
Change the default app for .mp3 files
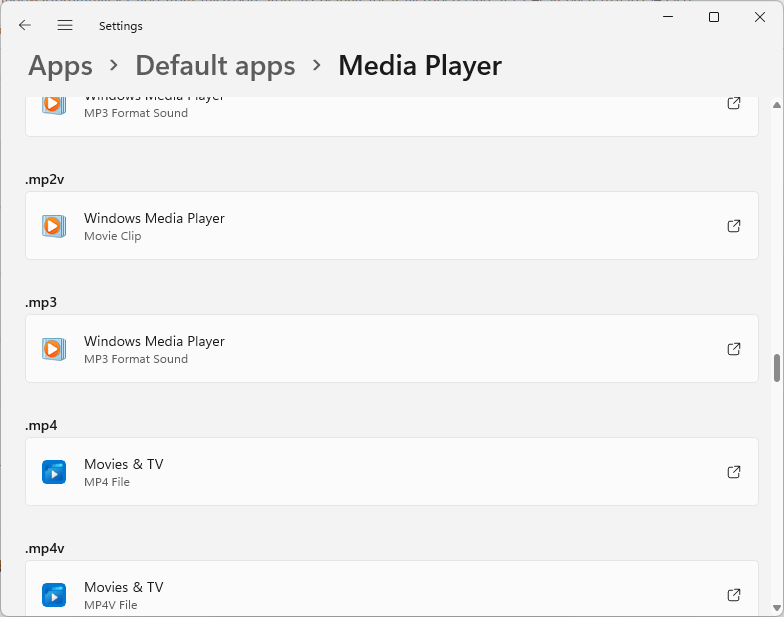[x=392, y=348]
